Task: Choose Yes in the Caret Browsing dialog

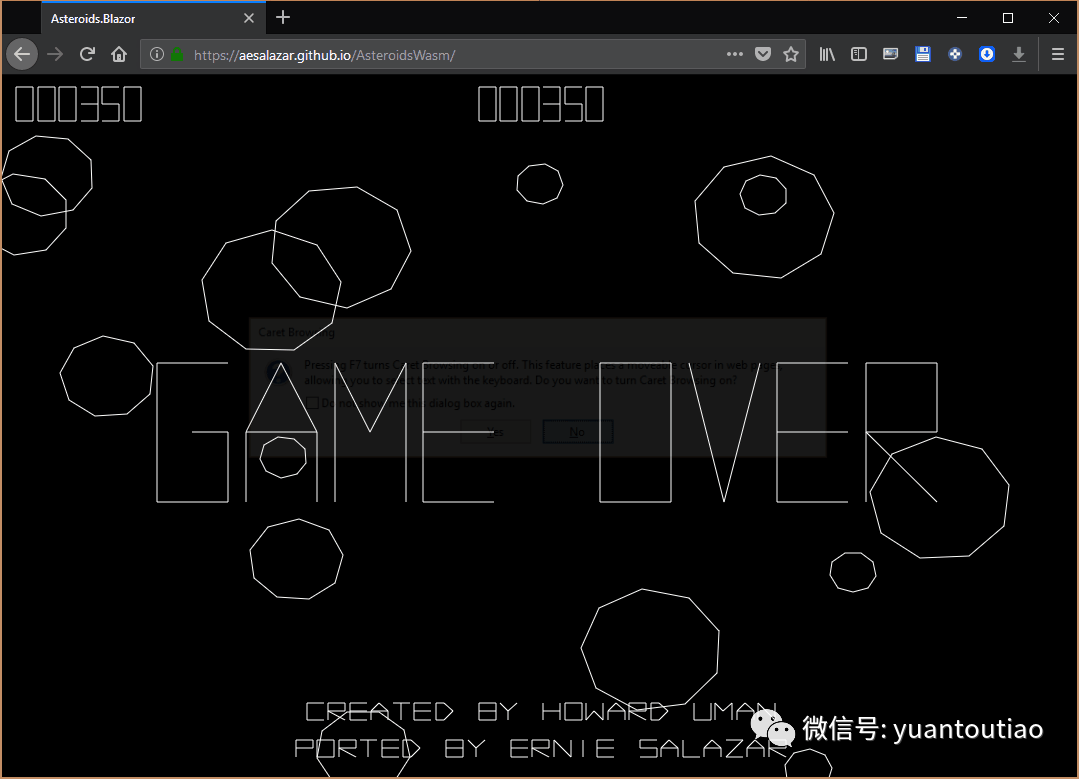Action: (495, 432)
